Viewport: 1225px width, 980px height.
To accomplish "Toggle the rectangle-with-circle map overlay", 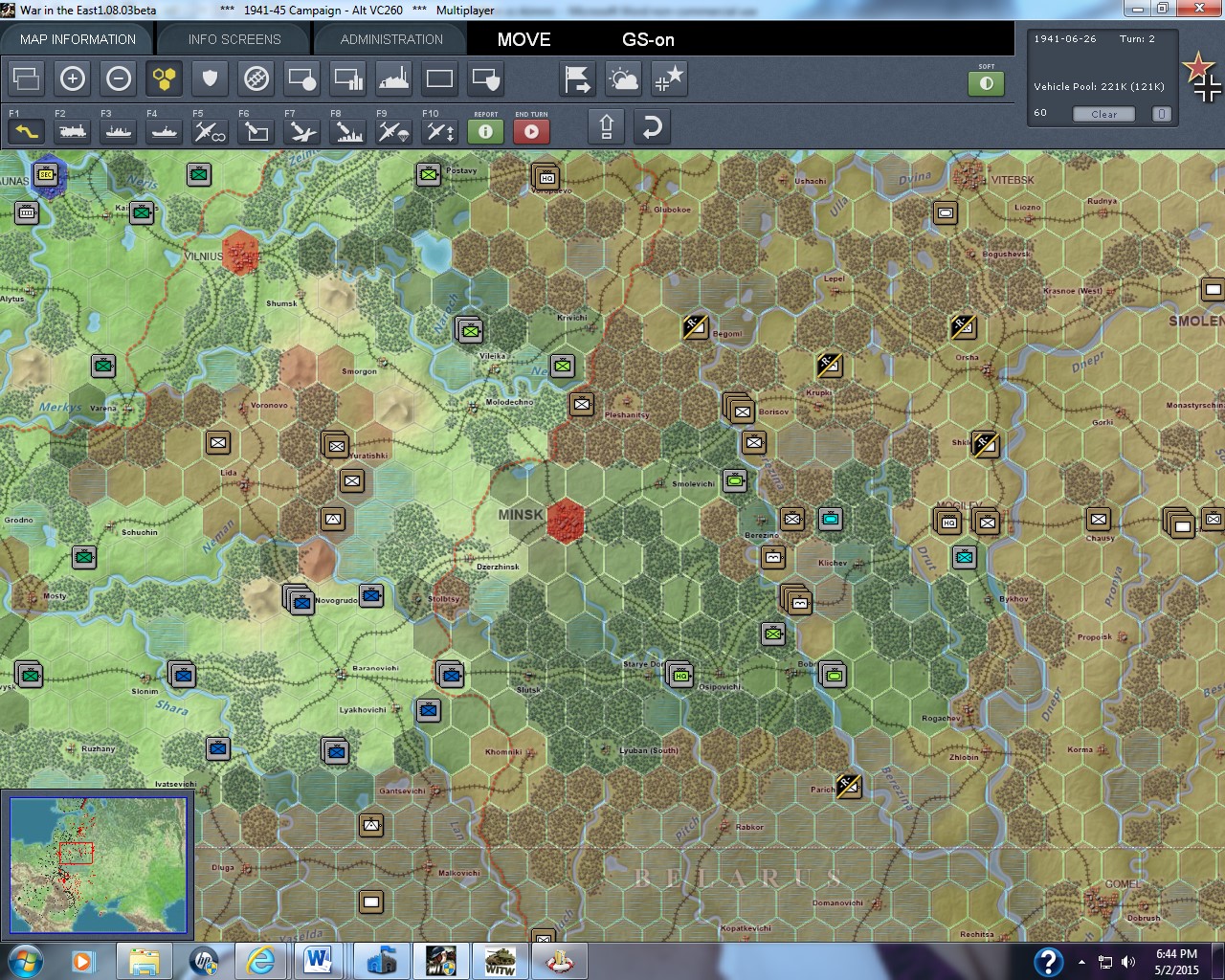I will pos(302,78).
